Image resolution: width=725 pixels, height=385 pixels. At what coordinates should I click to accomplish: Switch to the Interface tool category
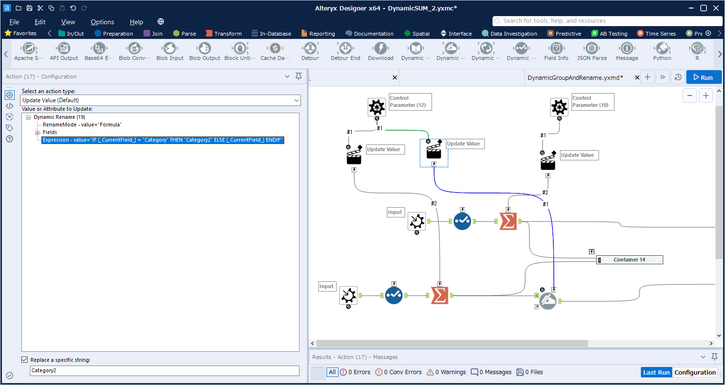[456, 33]
